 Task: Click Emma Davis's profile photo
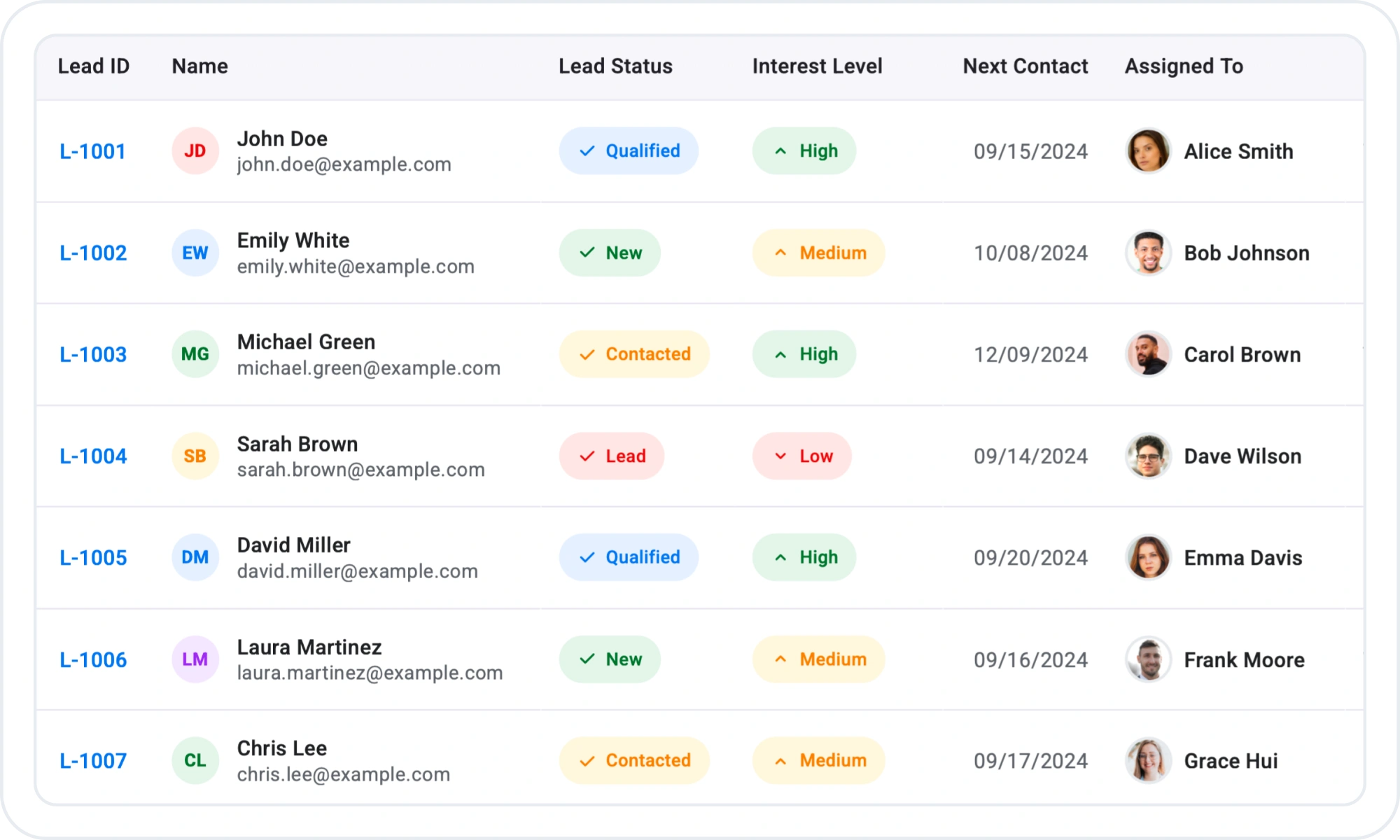click(1148, 557)
